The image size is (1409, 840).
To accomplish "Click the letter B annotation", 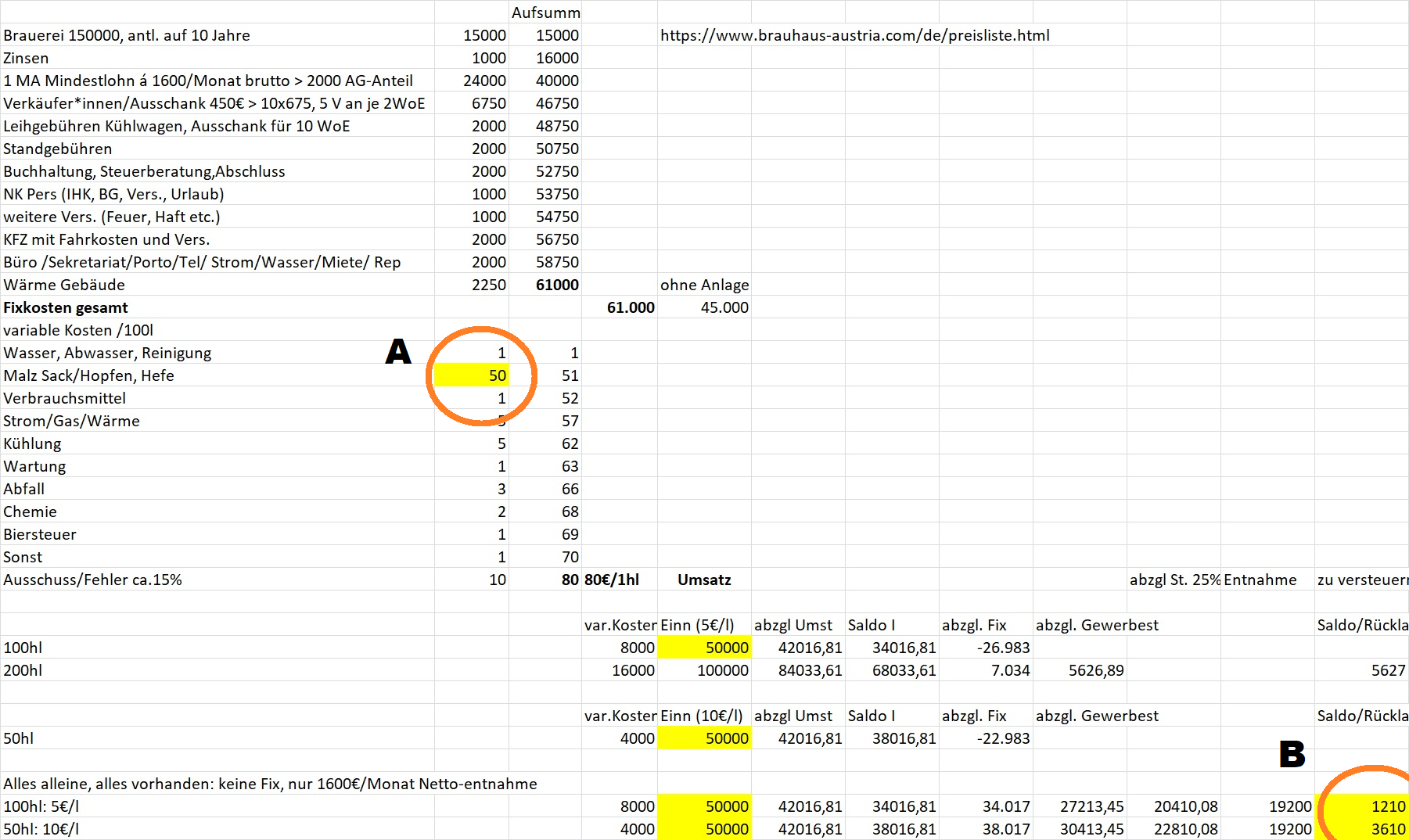I will pyautogui.click(x=1292, y=754).
